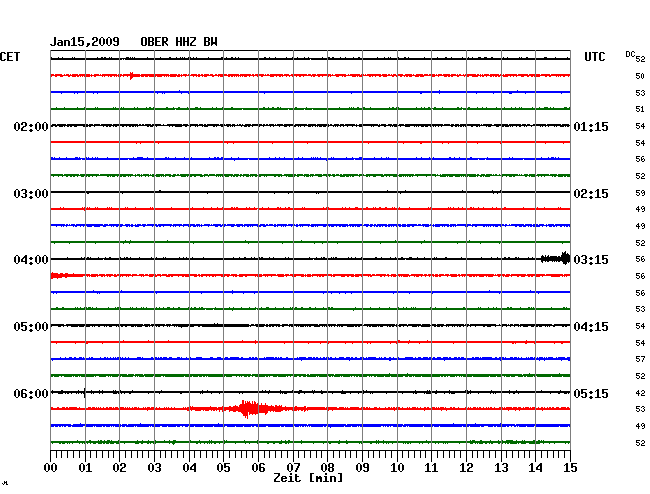Screen dimensions: 650x494
Task: Click the DC value 59
Action: click(x=640, y=193)
